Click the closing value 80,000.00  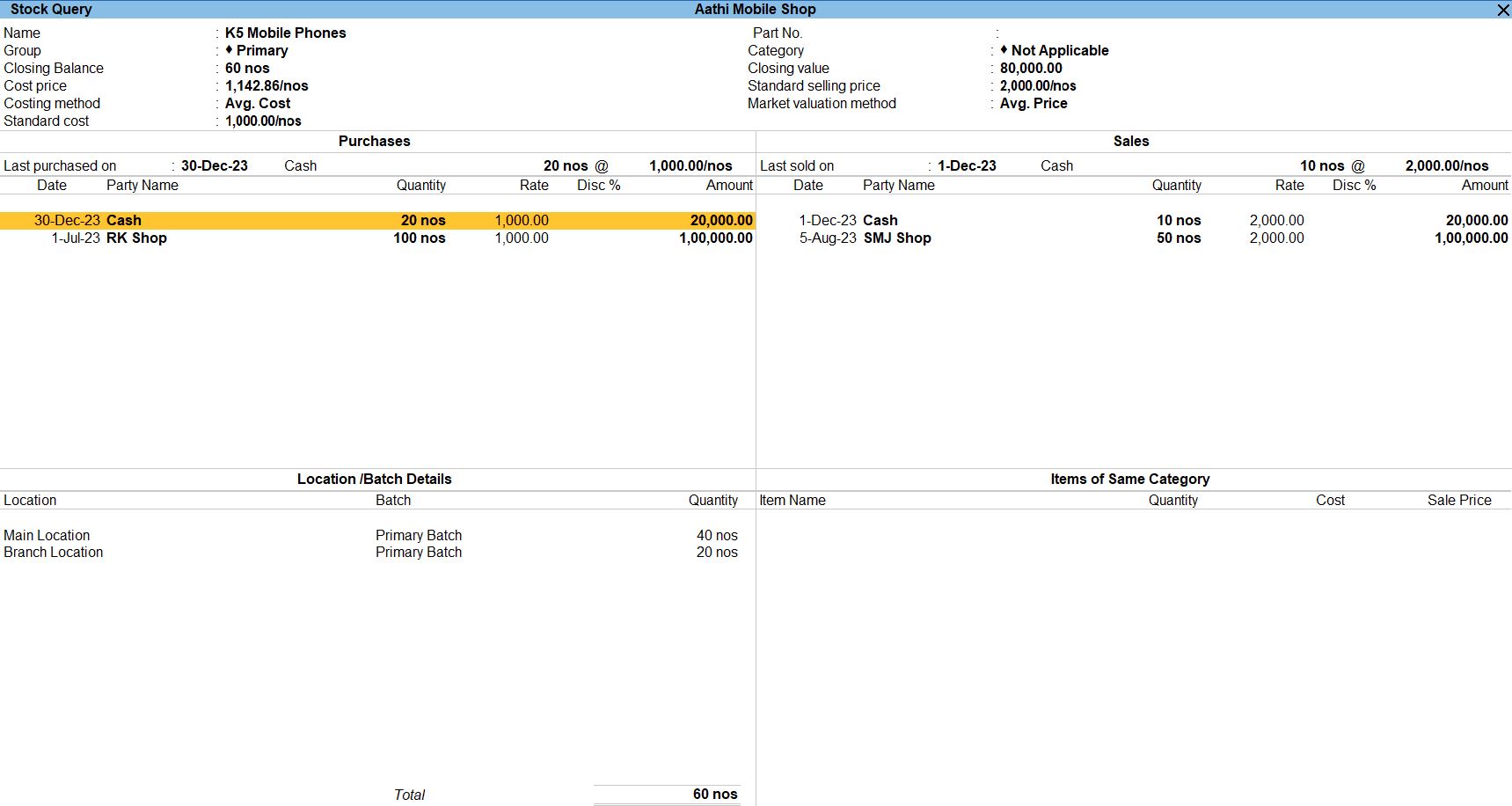(1031, 68)
